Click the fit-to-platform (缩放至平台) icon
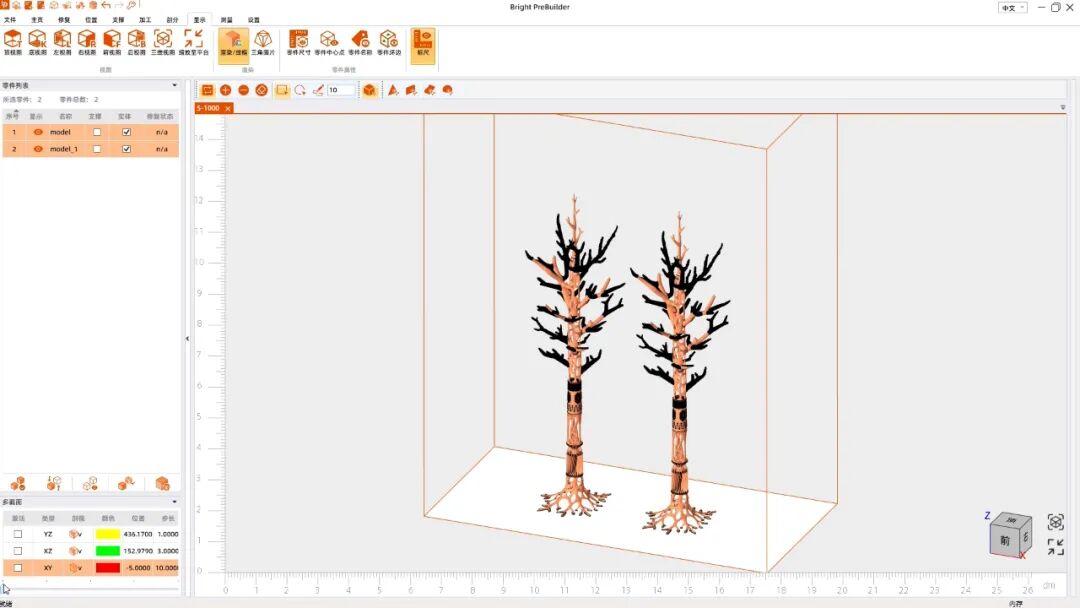 point(193,40)
